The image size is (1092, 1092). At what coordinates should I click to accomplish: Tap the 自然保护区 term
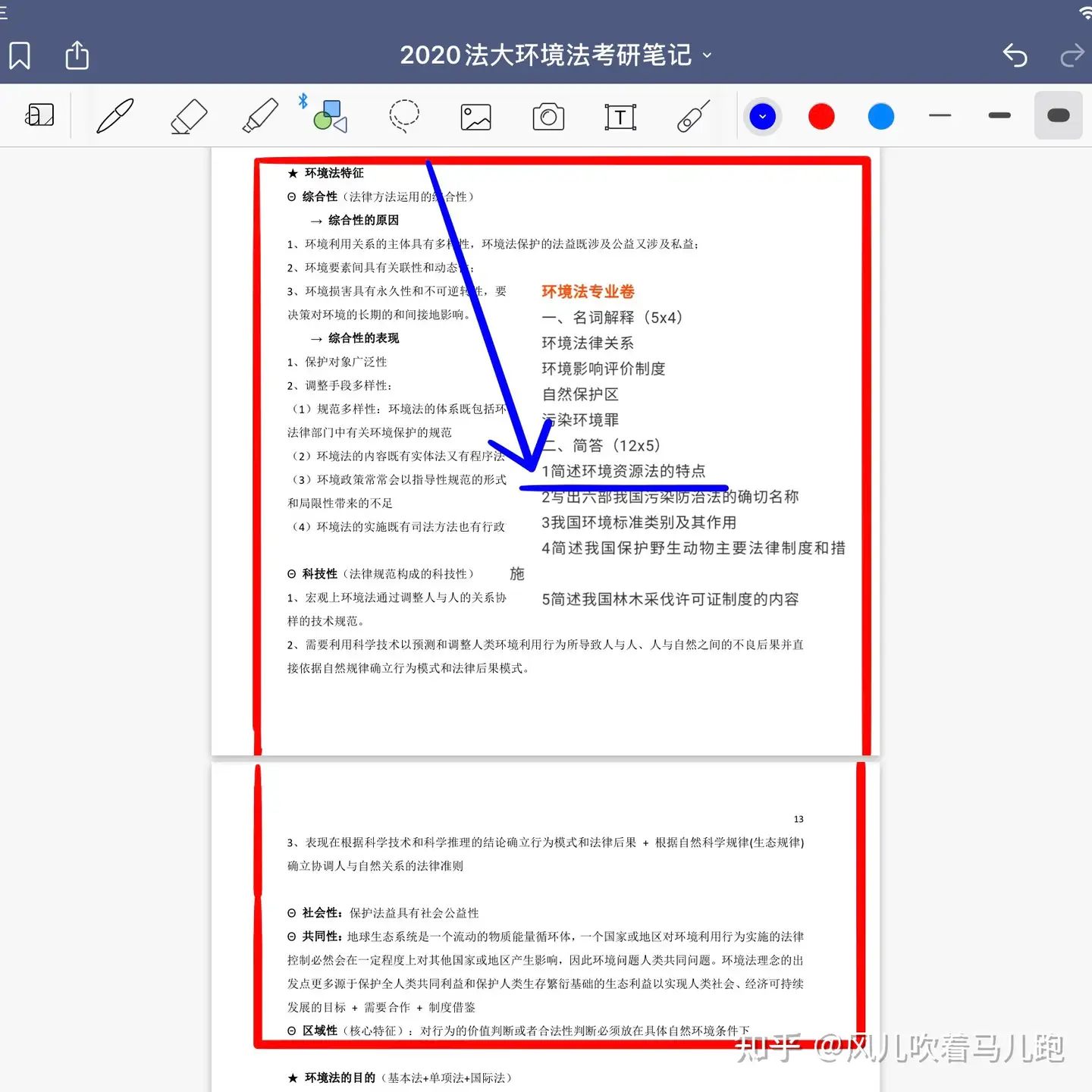580,394
